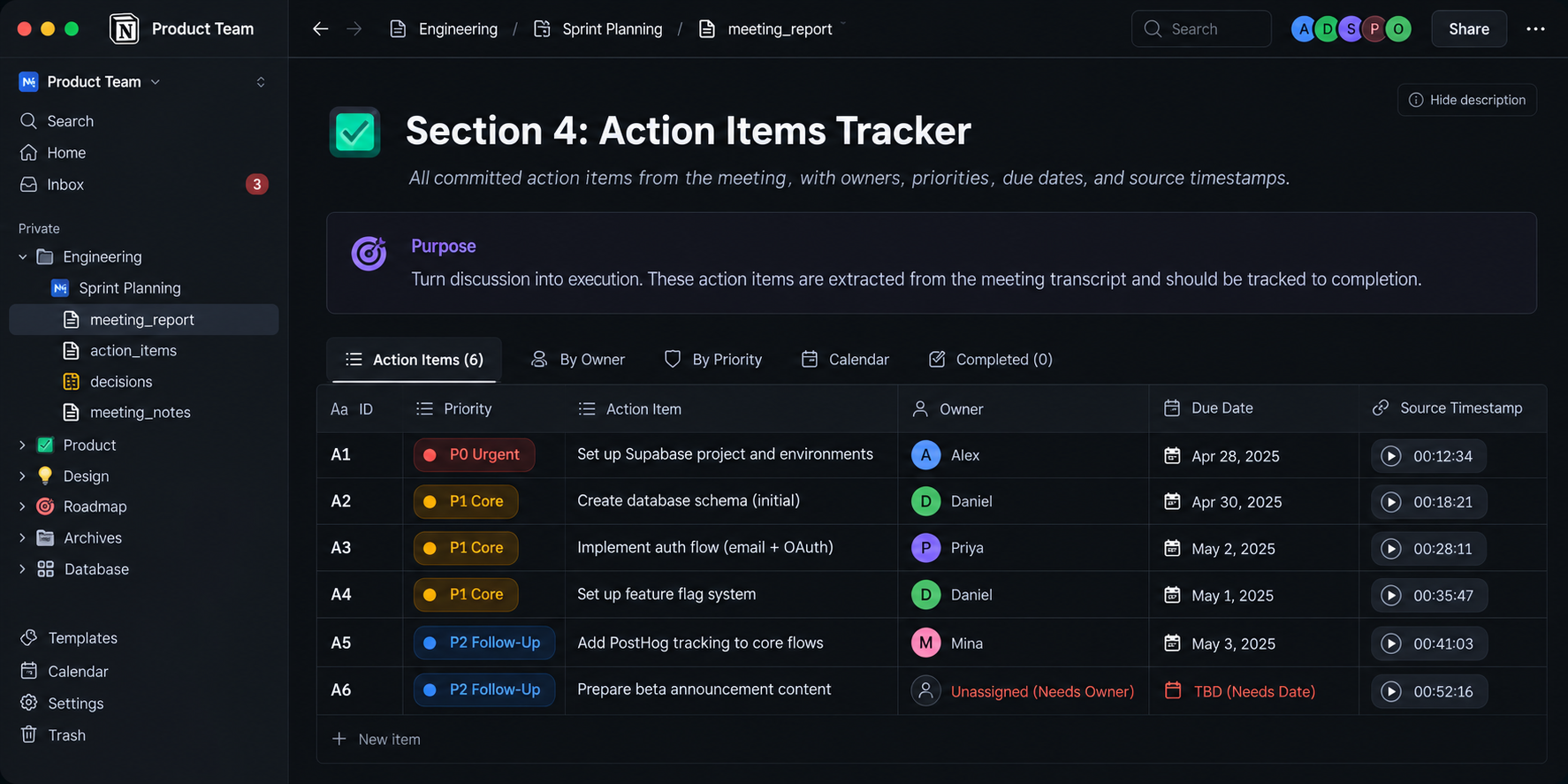Play source timestamp 00:12:34
This screenshot has height=784, width=1568.
pyautogui.click(x=1391, y=456)
